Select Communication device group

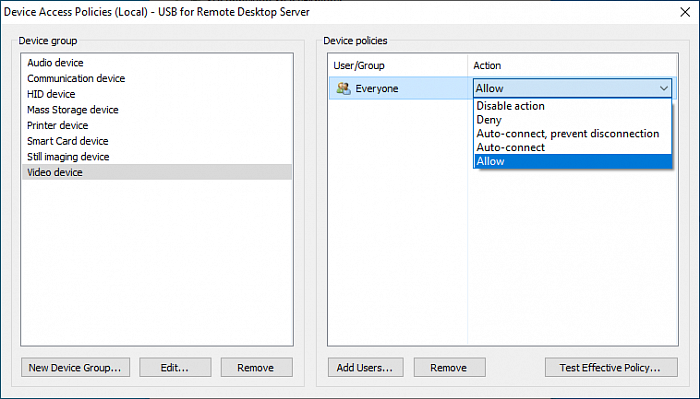[157, 79]
